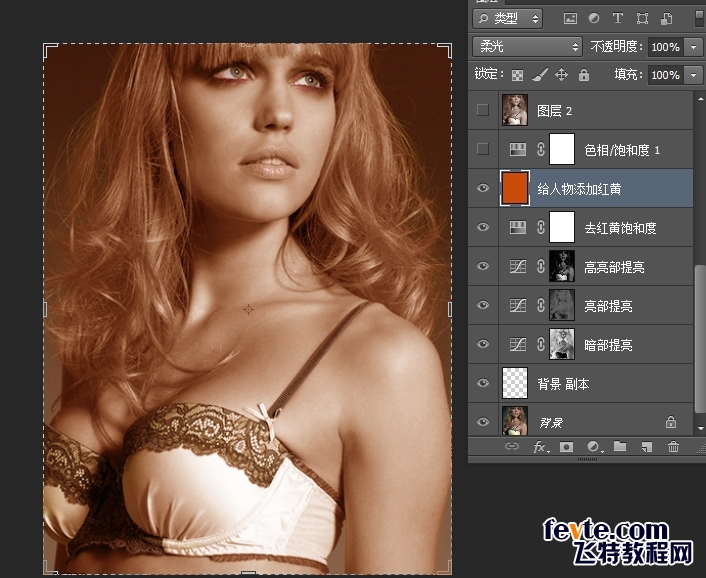This screenshot has width=706, height=578.
Task: Select the 亮部提高 layer name
Action: click(608, 307)
